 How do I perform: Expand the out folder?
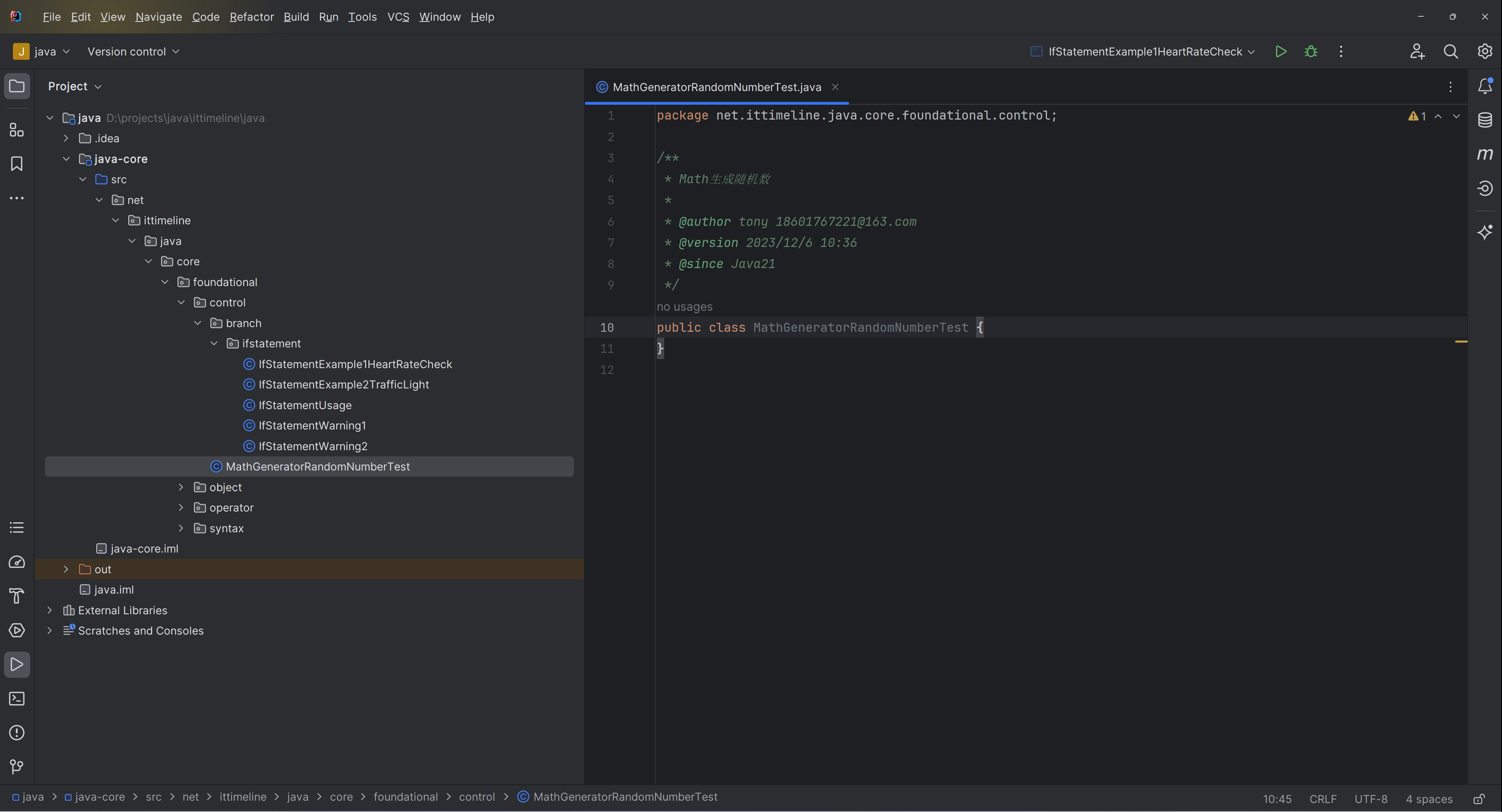66,569
